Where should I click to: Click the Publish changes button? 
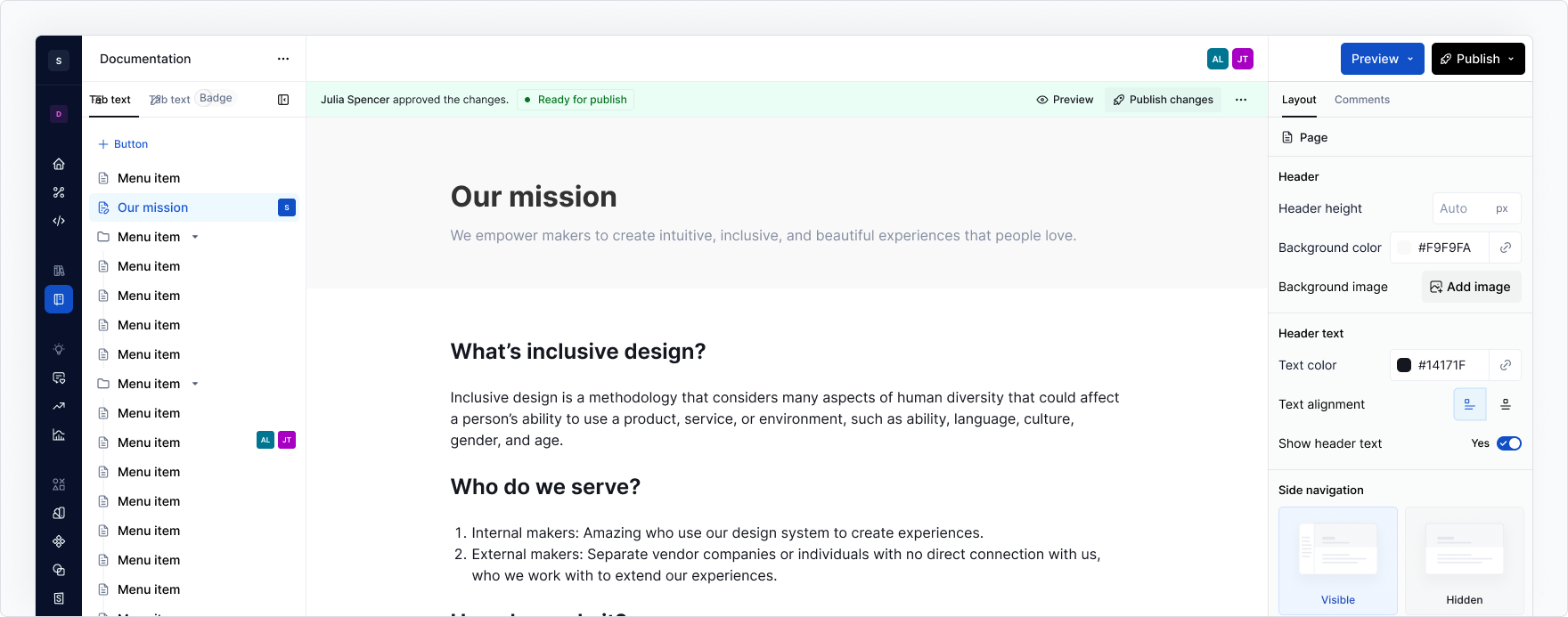(x=1163, y=100)
